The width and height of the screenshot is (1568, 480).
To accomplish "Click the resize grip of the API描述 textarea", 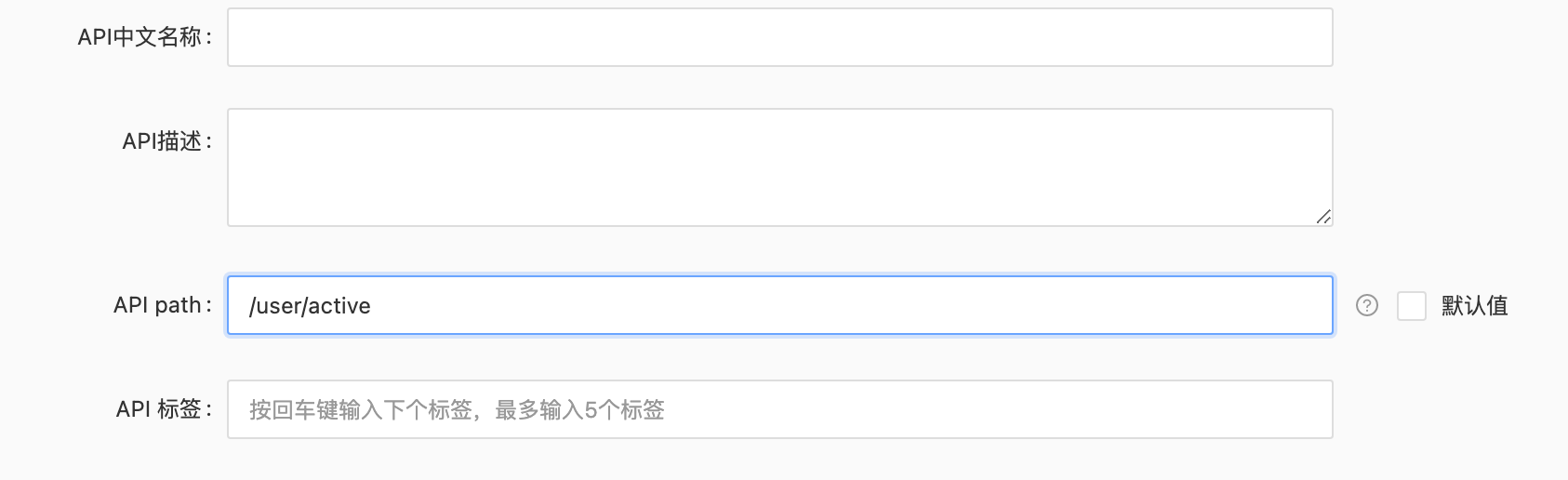I will pos(1322,217).
